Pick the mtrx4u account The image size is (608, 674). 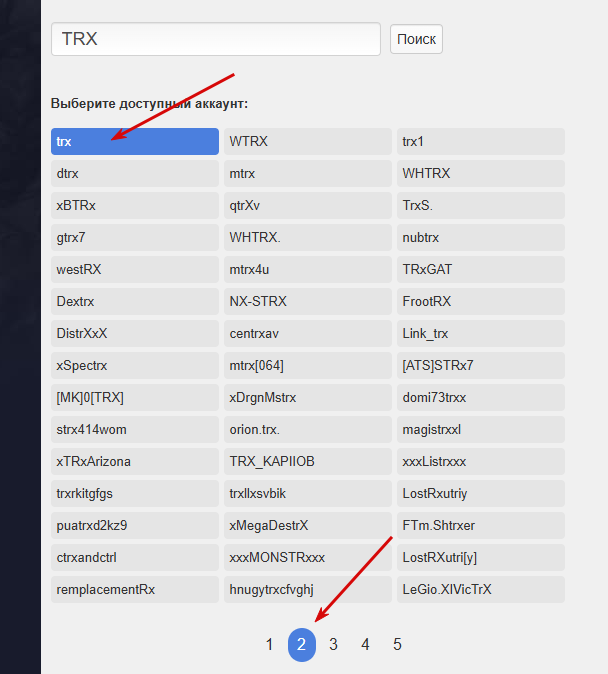click(308, 270)
